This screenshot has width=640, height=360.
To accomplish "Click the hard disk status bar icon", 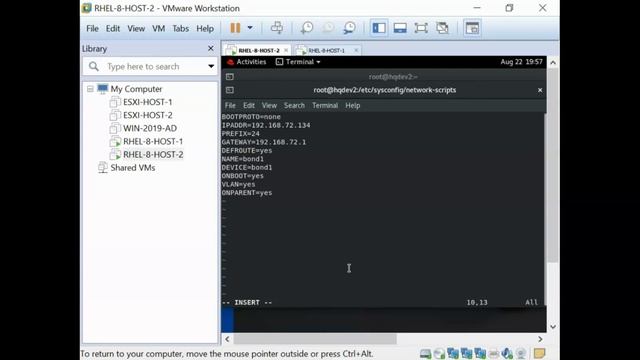I will 425,353.
